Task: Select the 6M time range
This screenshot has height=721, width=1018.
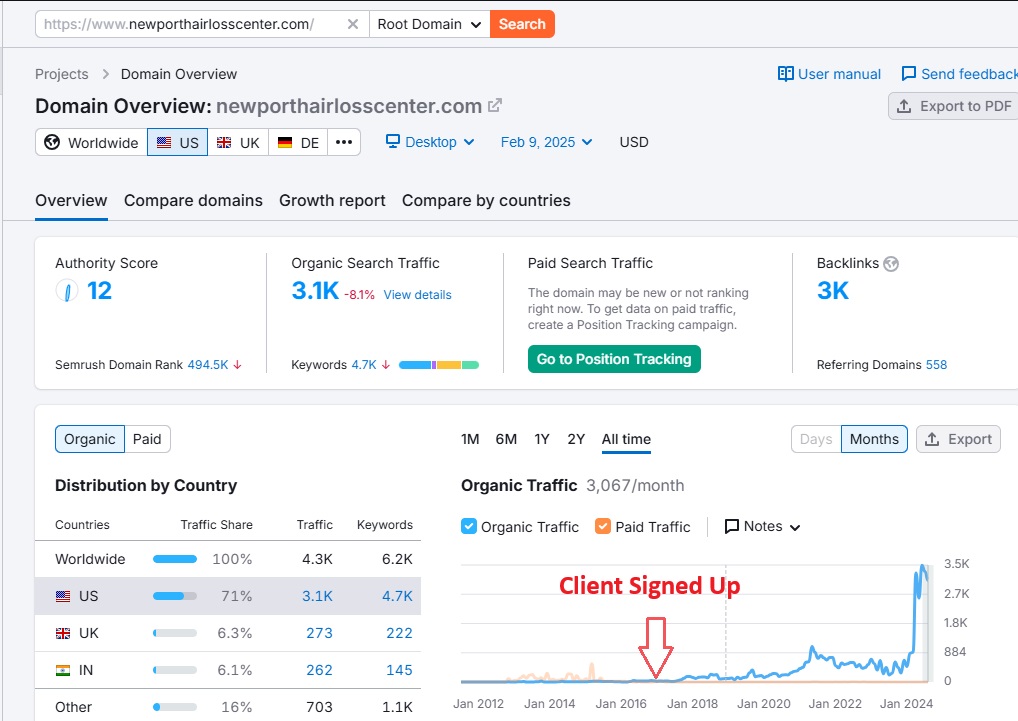Action: point(506,439)
